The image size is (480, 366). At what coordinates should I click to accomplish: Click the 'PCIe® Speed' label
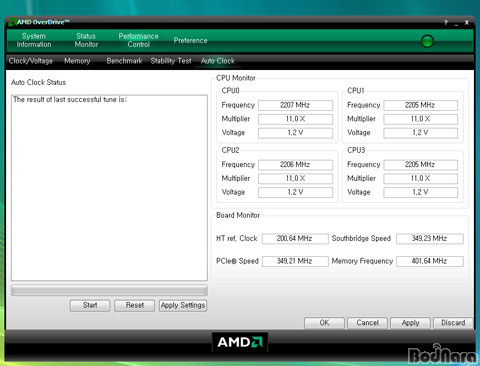(x=237, y=261)
